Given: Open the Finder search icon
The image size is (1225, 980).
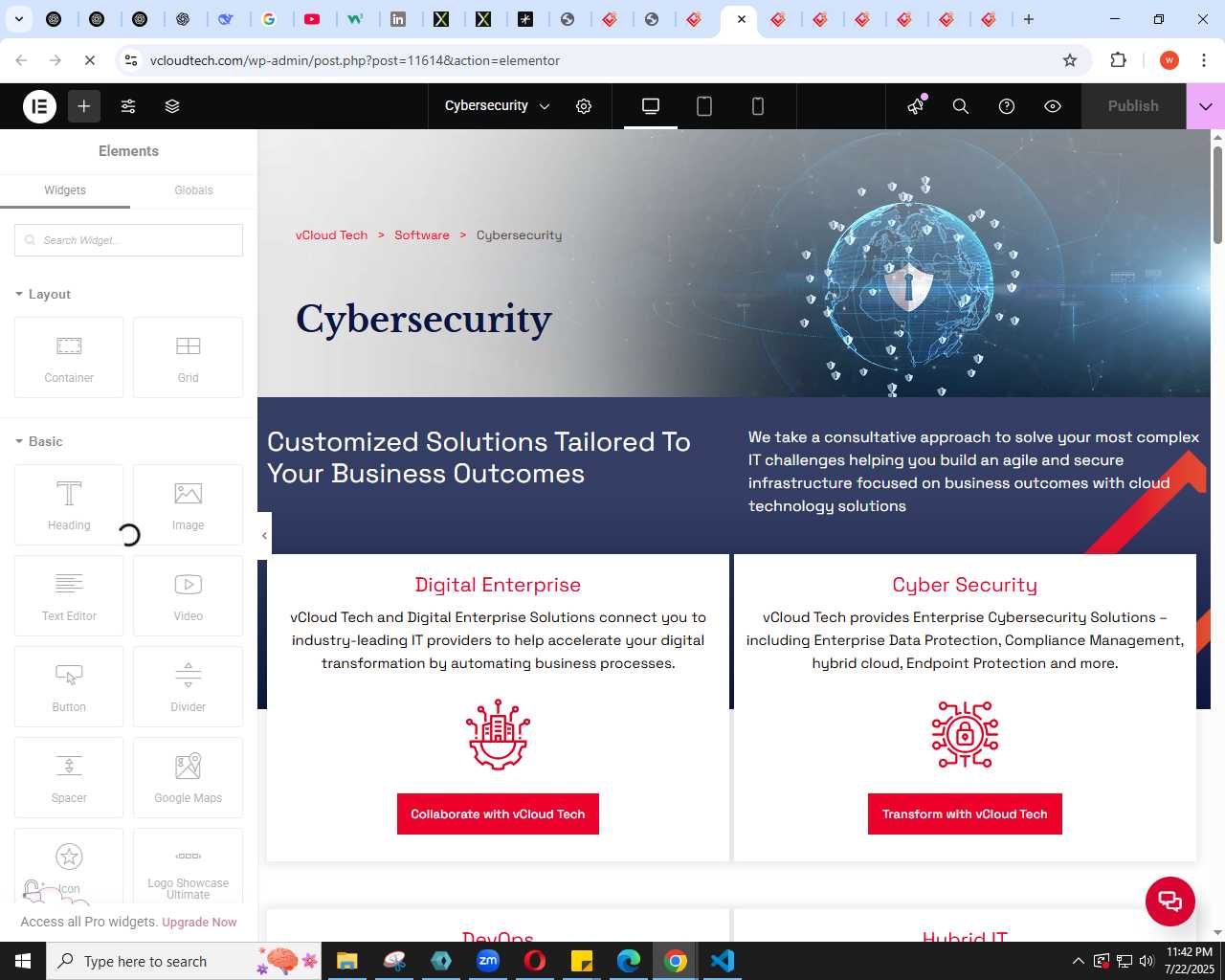Looking at the screenshot, I should pos(961,106).
